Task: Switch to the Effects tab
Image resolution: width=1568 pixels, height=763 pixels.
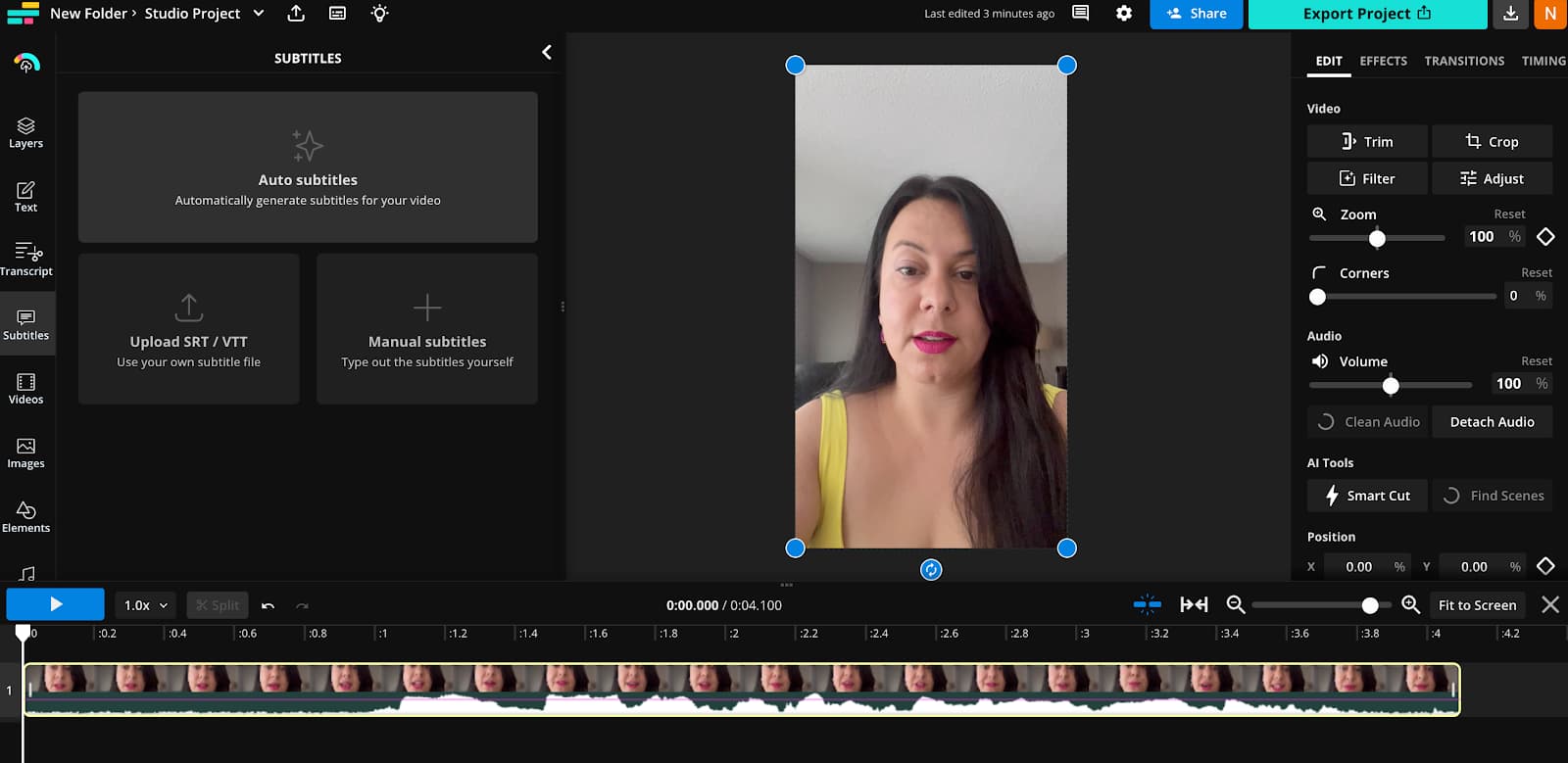Action: point(1383,61)
